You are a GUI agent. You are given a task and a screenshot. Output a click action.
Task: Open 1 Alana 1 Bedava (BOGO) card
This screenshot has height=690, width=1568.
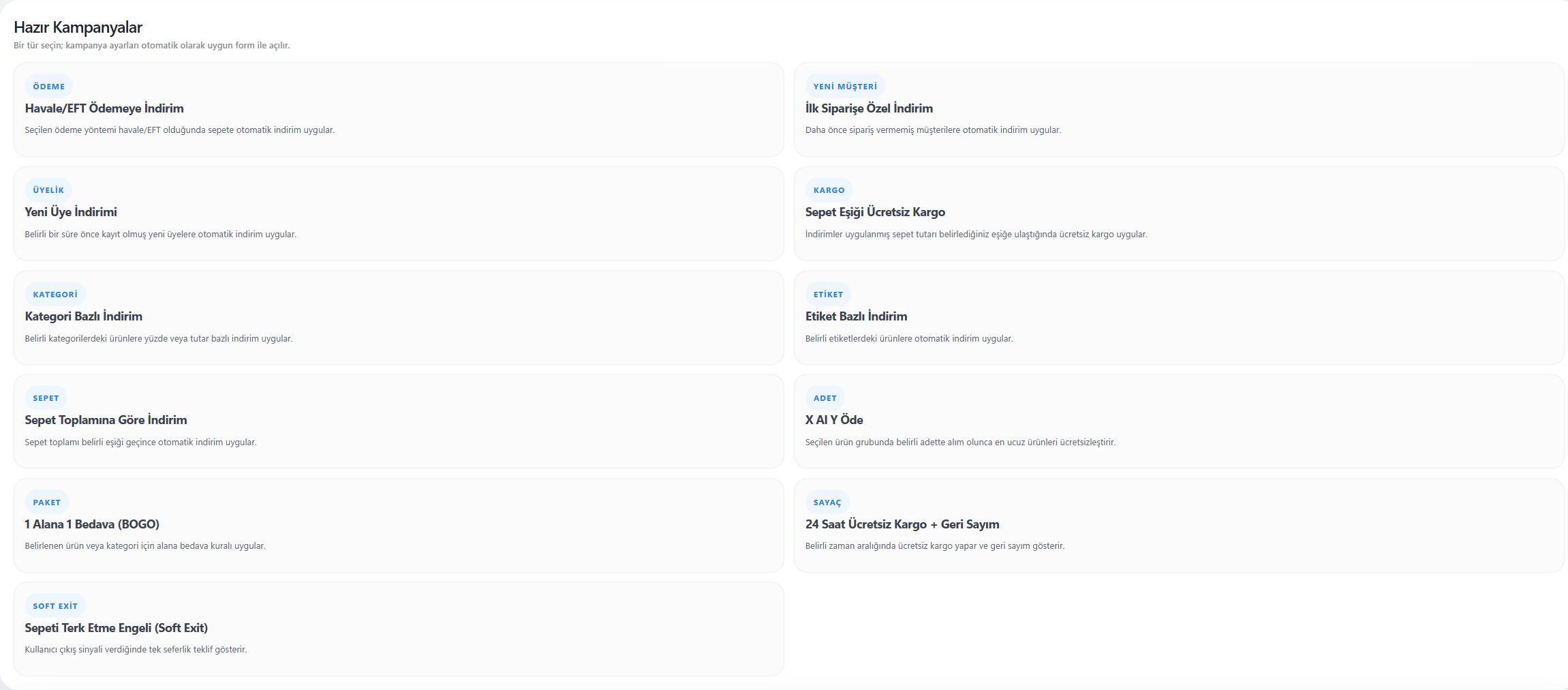399,525
